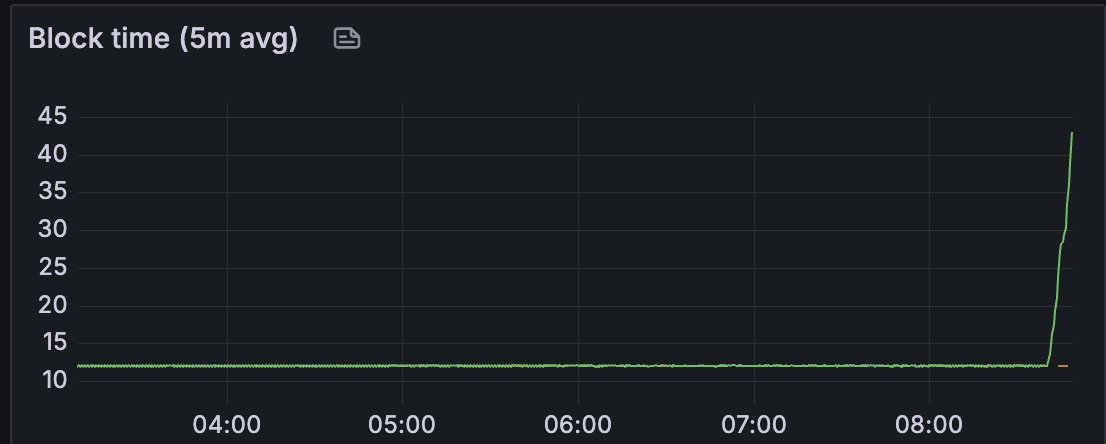
Task: Click the peak of the green spike
Action: point(1072,133)
